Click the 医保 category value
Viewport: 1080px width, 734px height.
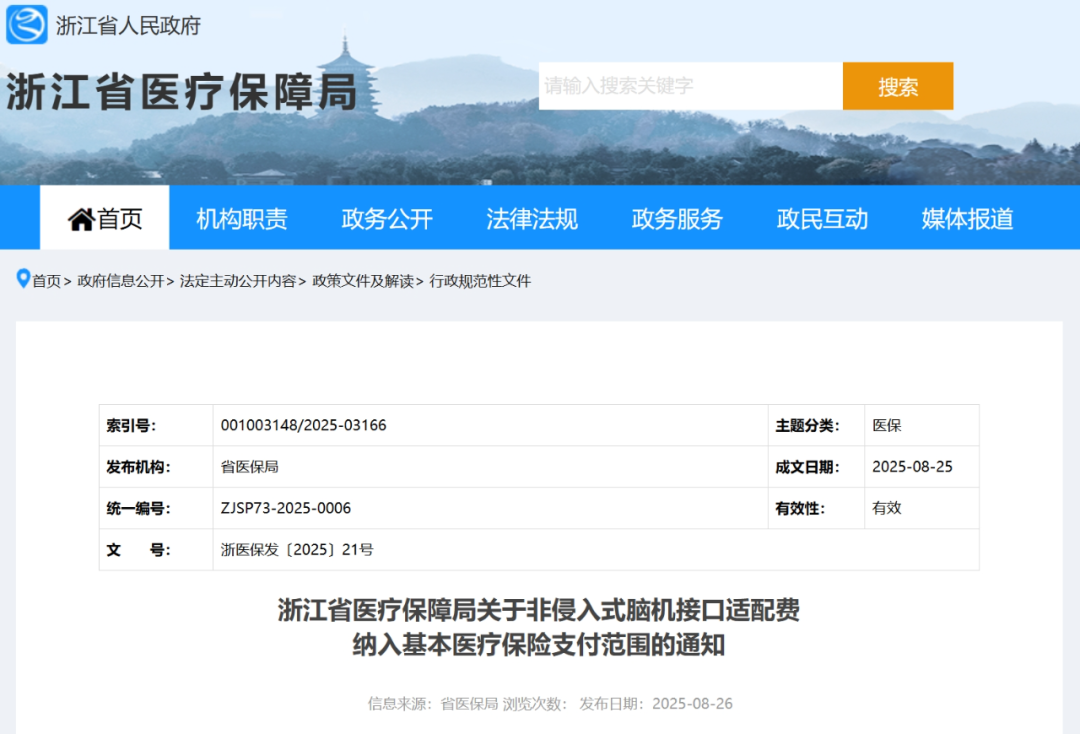[886, 426]
